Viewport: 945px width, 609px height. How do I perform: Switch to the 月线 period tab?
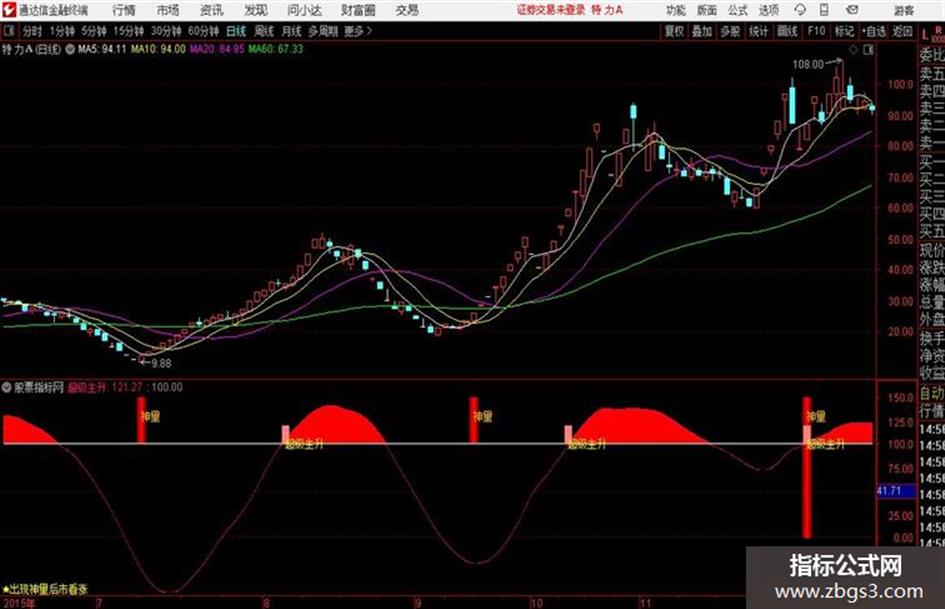(x=292, y=31)
